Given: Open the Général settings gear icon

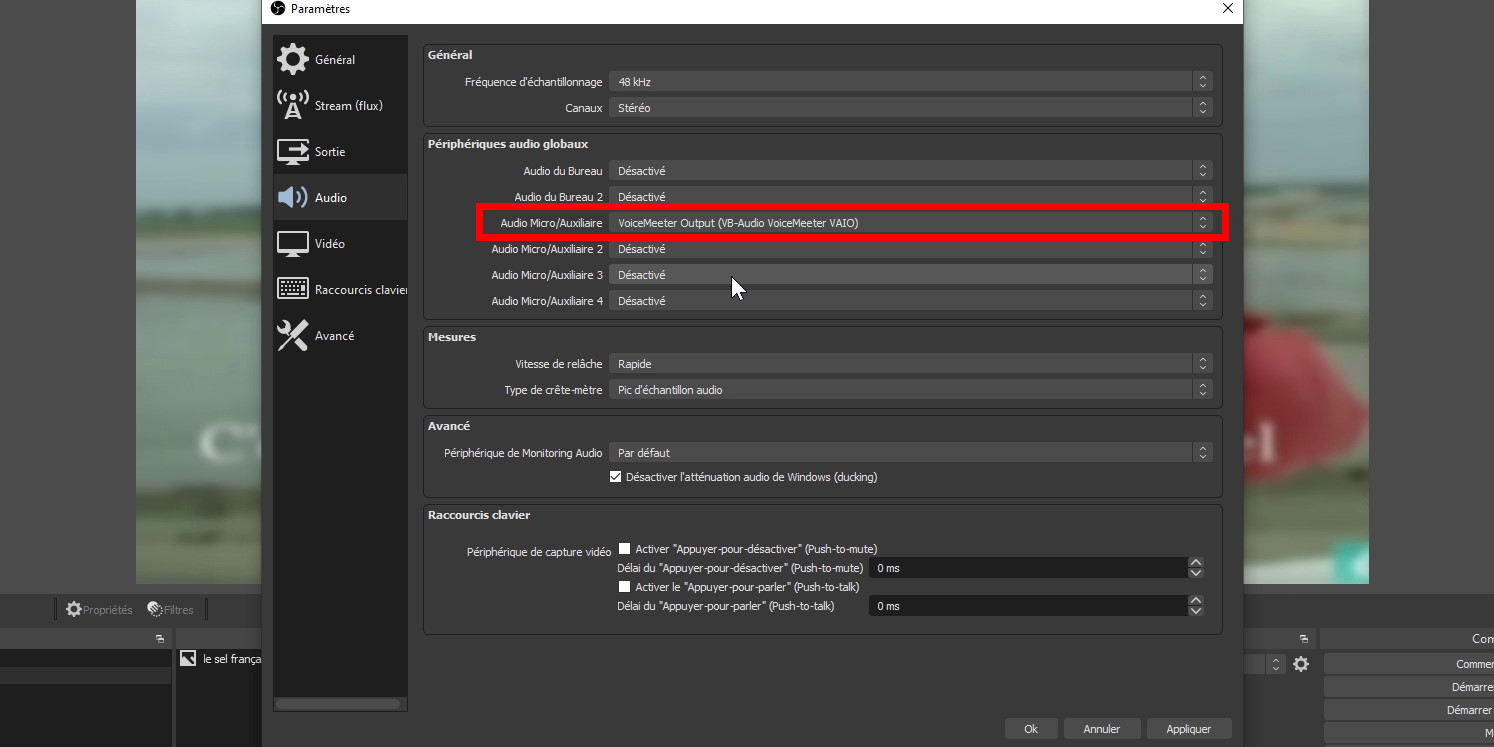Looking at the screenshot, I should pyautogui.click(x=293, y=60).
